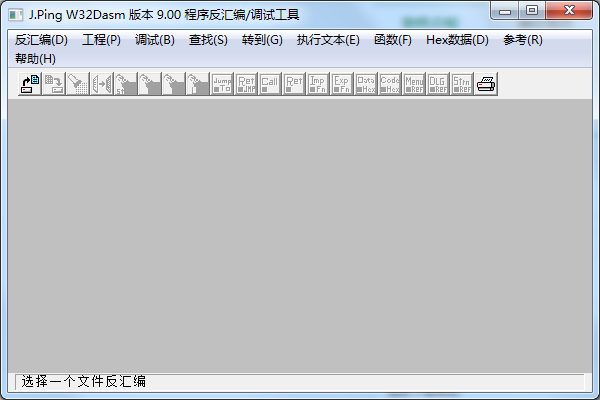This screenshot has width=600, height=400.
Task: Open the Imp Fn imported functions list
Action: (318, 83)
